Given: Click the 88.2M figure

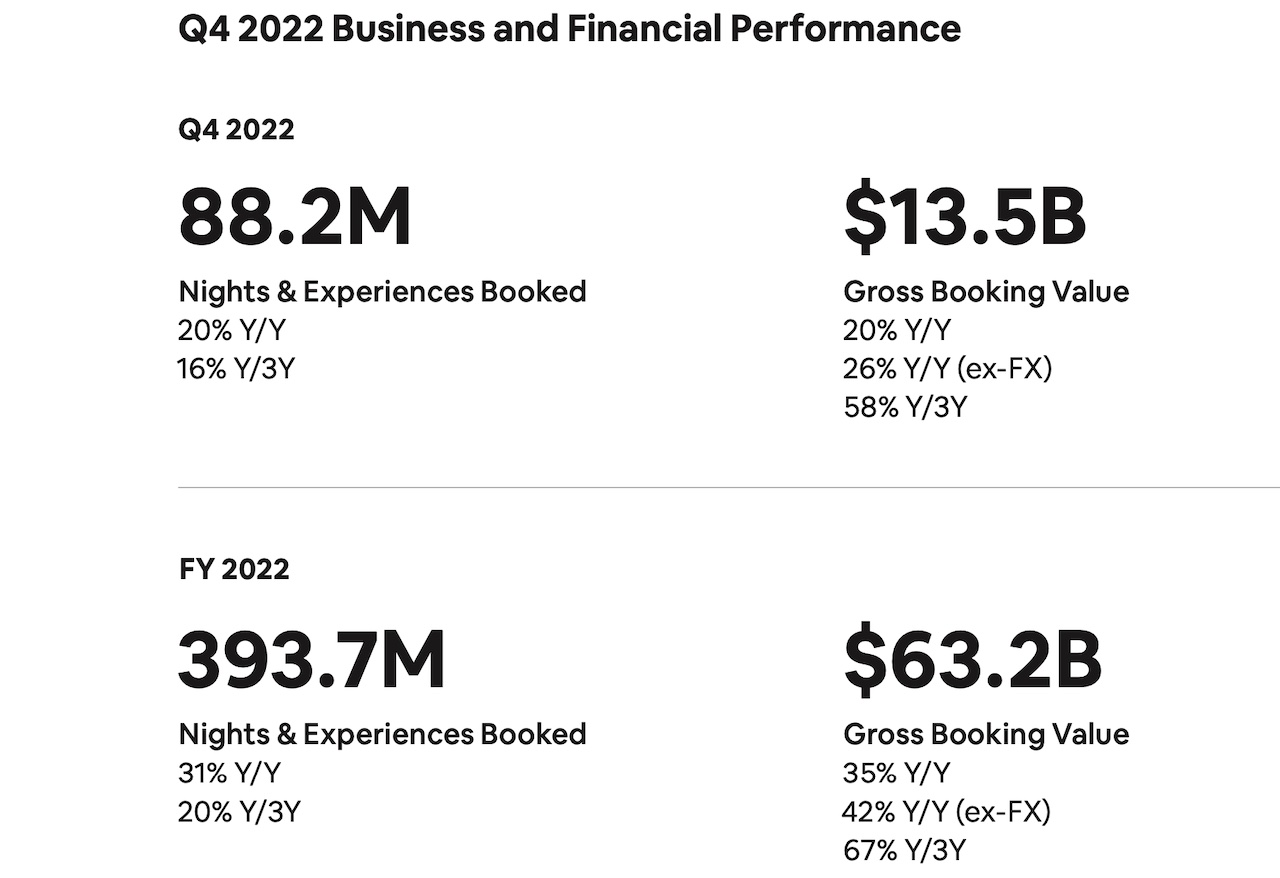Looking at the screenshot, I should (295, 218).
